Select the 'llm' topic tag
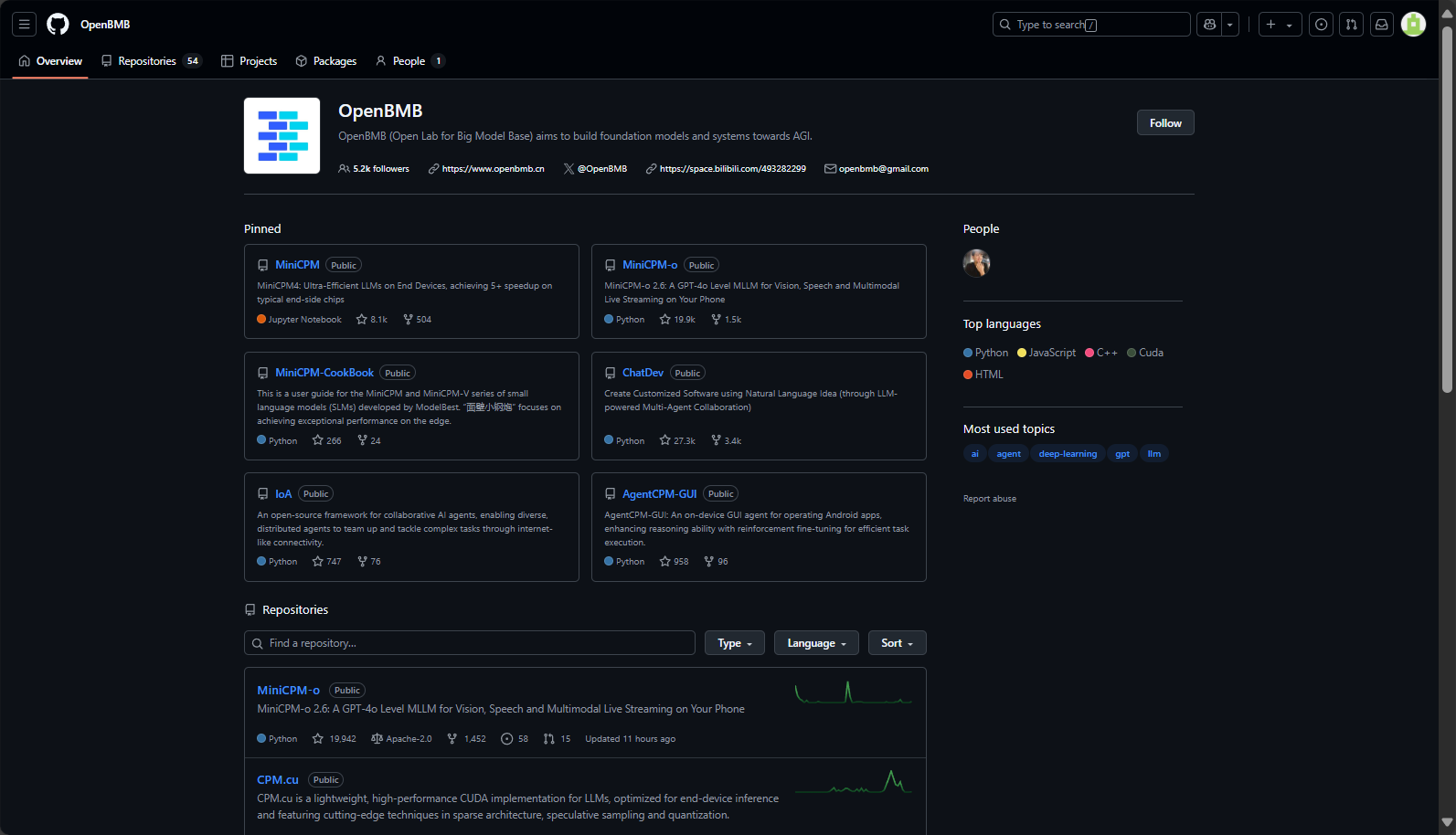The height and width of the screenshot is (835, 1456). [1154, 454]
